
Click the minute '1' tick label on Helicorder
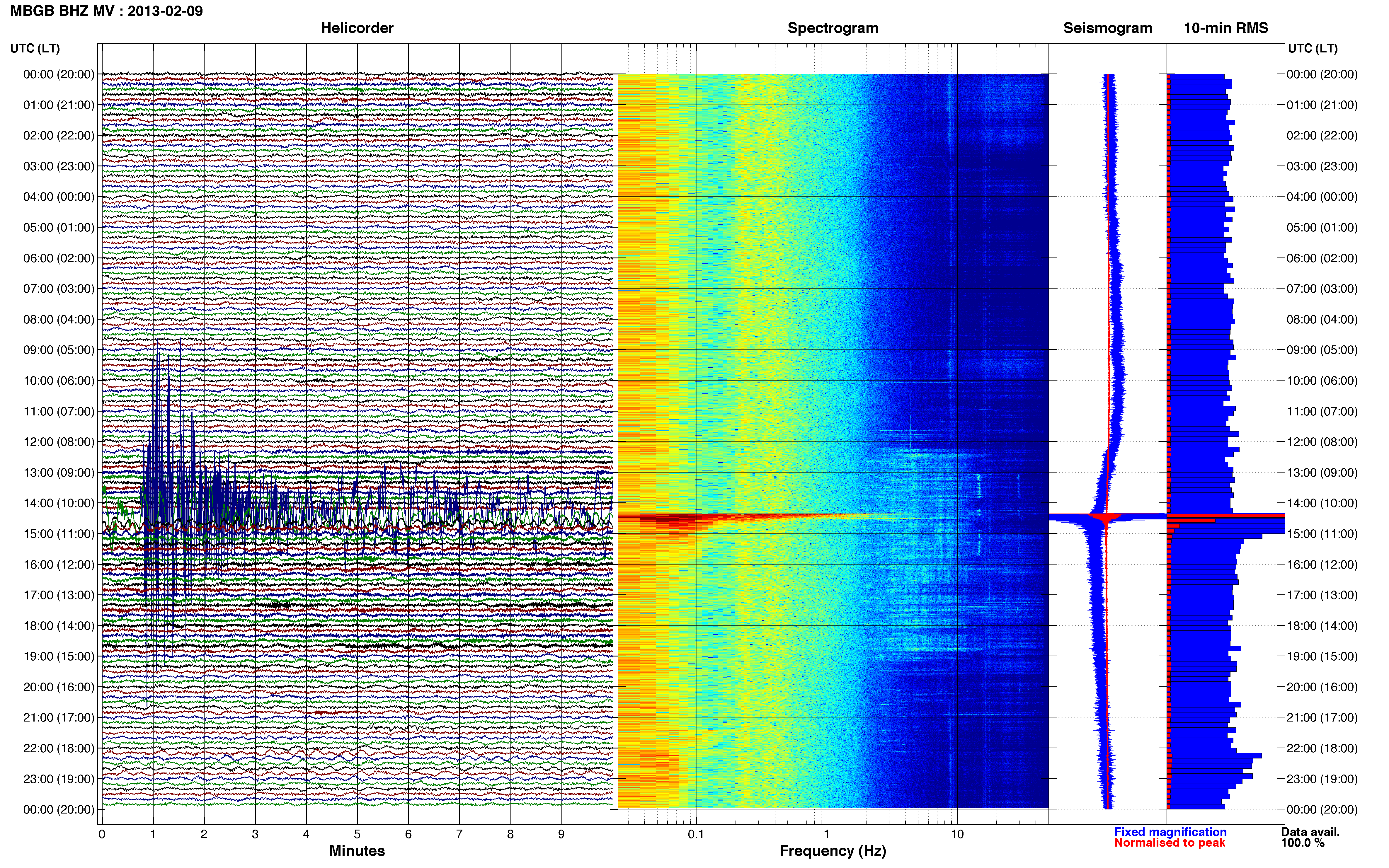[x=153, y=835]
